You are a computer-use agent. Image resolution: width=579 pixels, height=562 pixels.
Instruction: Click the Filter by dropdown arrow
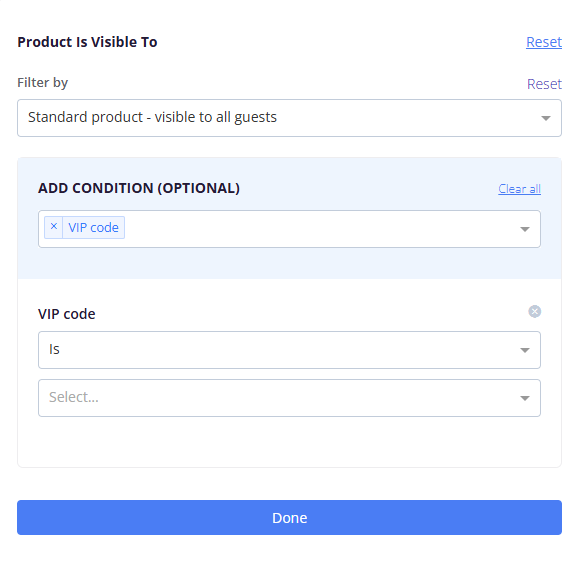(x=546, y=118)
